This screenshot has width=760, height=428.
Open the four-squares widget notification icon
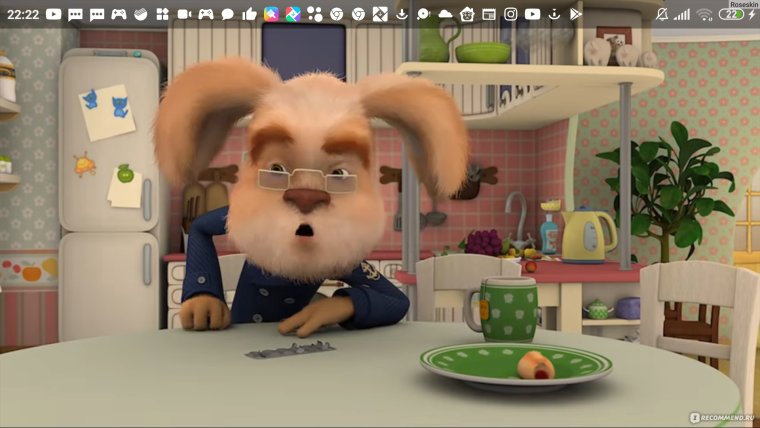162,14
